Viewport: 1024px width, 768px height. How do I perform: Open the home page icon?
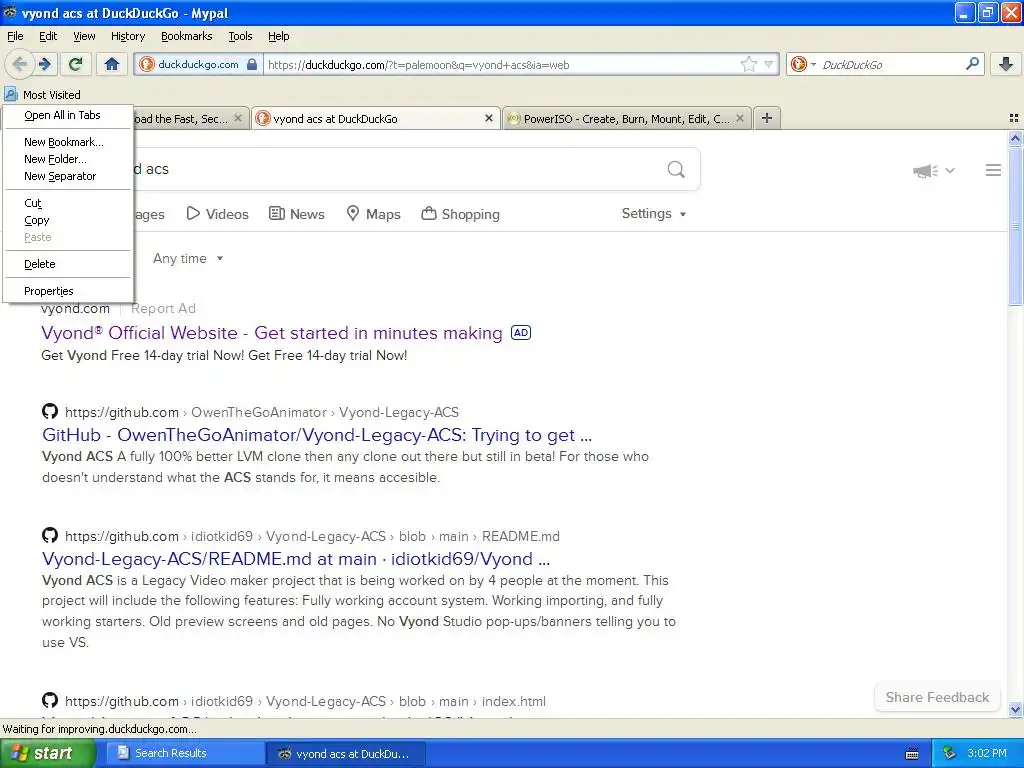(x=112, y=64)
